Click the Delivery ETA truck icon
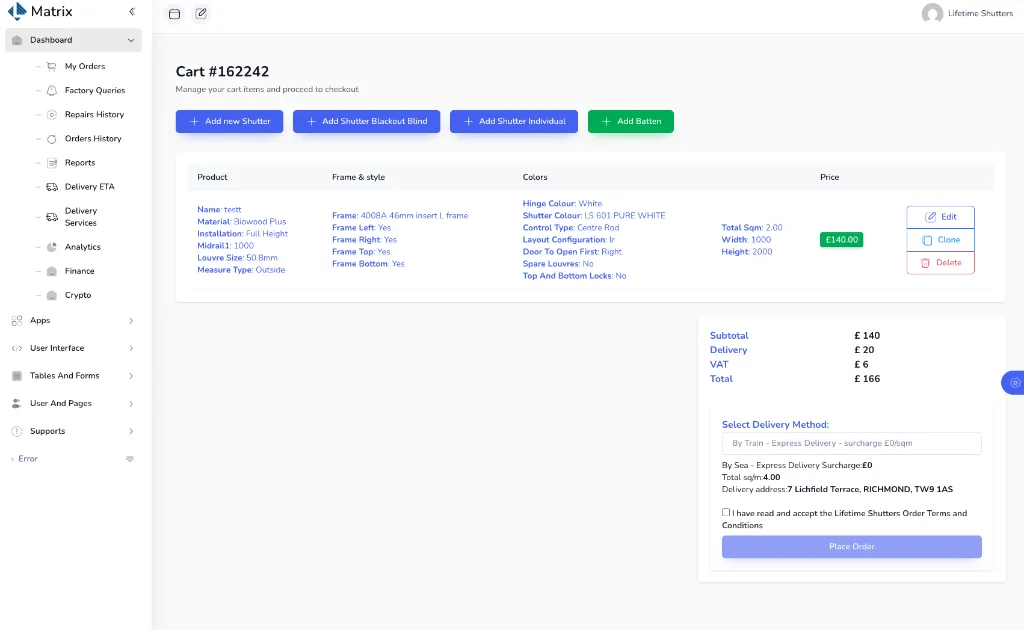 point(52,187)
